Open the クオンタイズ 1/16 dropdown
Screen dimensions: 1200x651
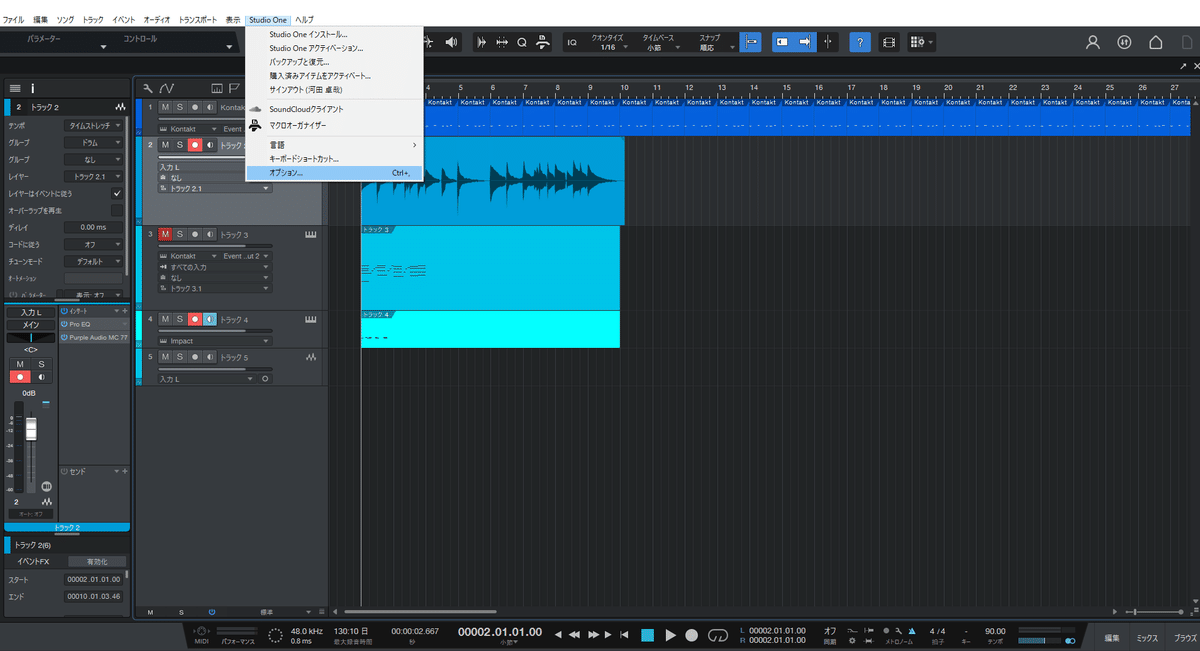point(612,47)
